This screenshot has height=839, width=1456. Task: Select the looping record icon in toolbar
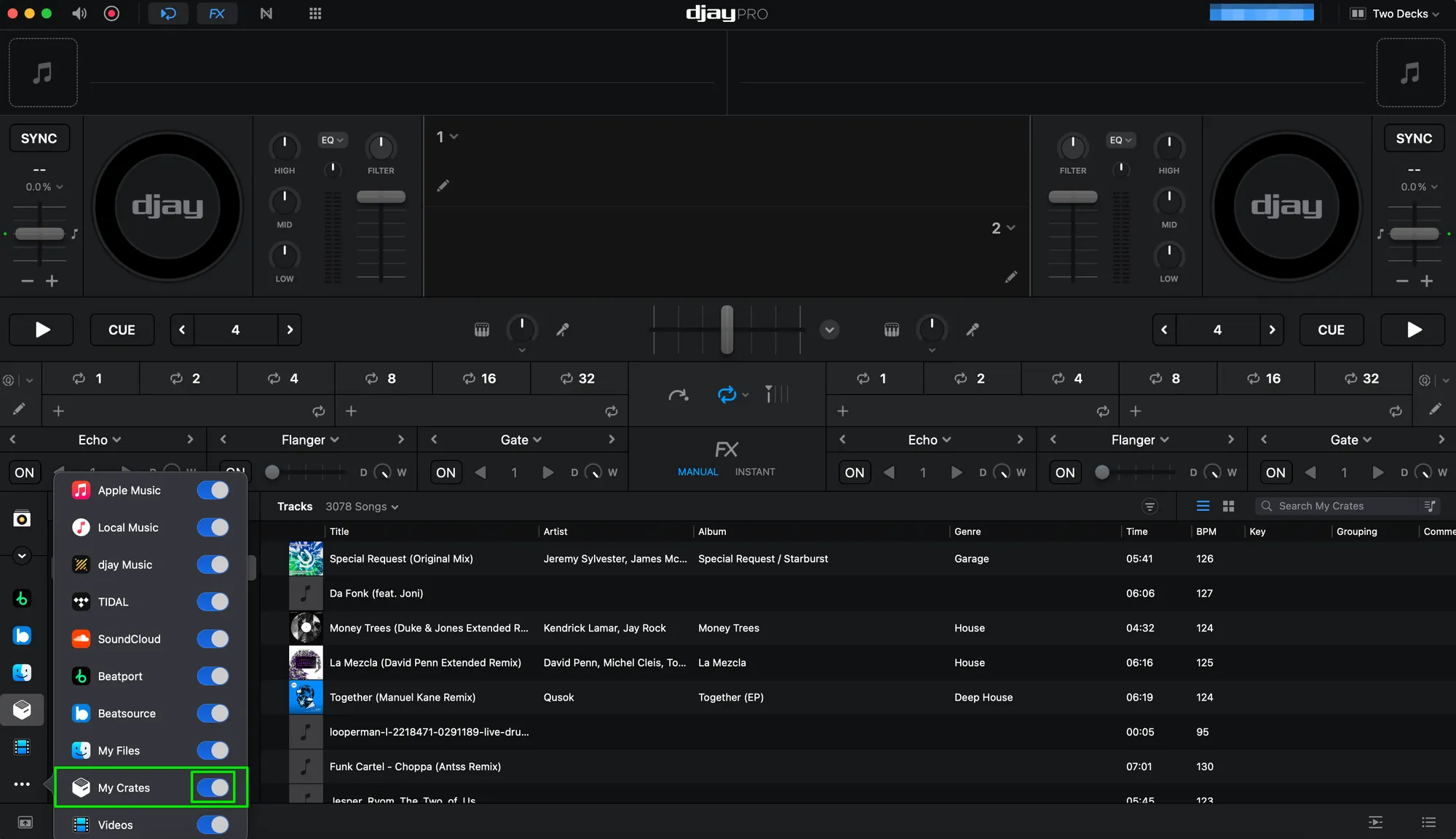(x=168, y=13)
